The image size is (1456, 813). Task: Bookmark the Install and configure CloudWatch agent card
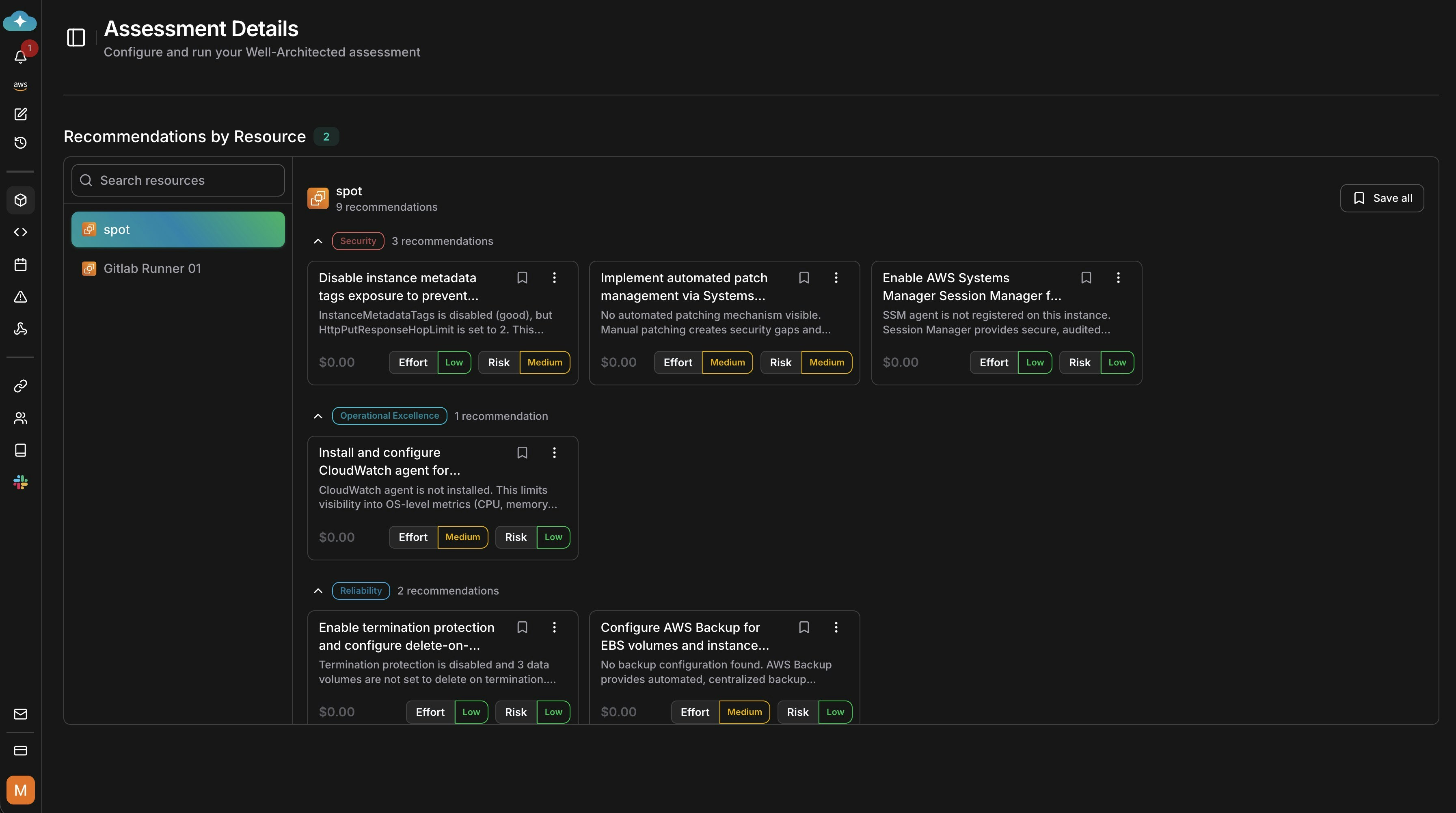pyautogui.click(x=522, y=452)
